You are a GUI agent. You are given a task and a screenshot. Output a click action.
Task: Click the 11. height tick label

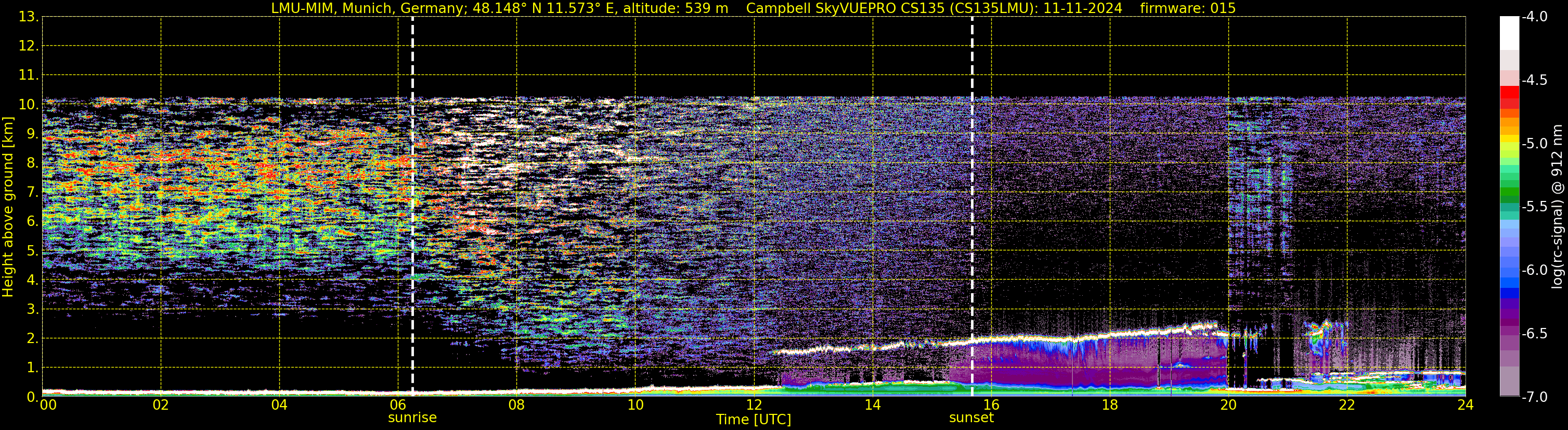pyautogui.click(x=28, y=75)
